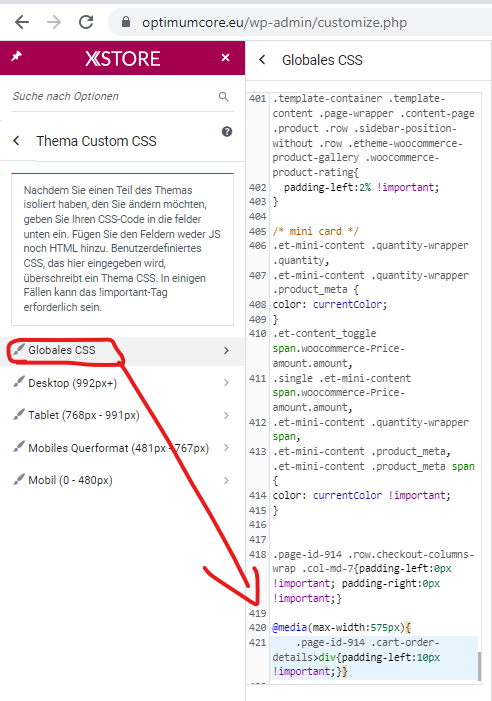Screen dimensions: 492x701
Task: Click line number 401 in the editor
Action: [x=258, y=98]
